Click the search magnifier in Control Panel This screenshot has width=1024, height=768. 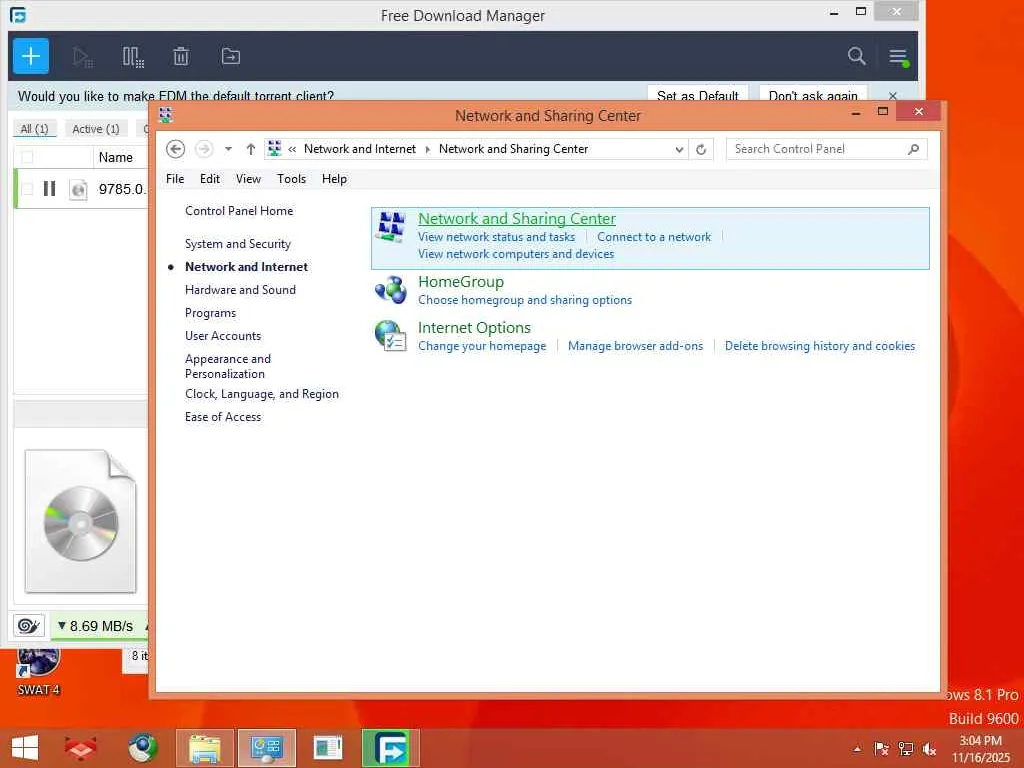click(x=913, y=149)
